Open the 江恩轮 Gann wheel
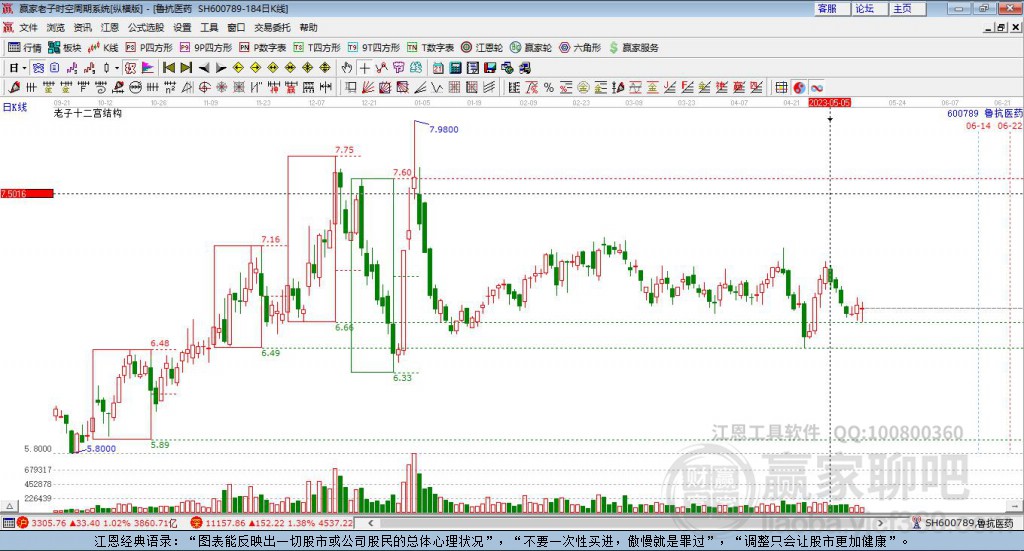This screenshot has height=551, width=1024. tap(482, 48)
